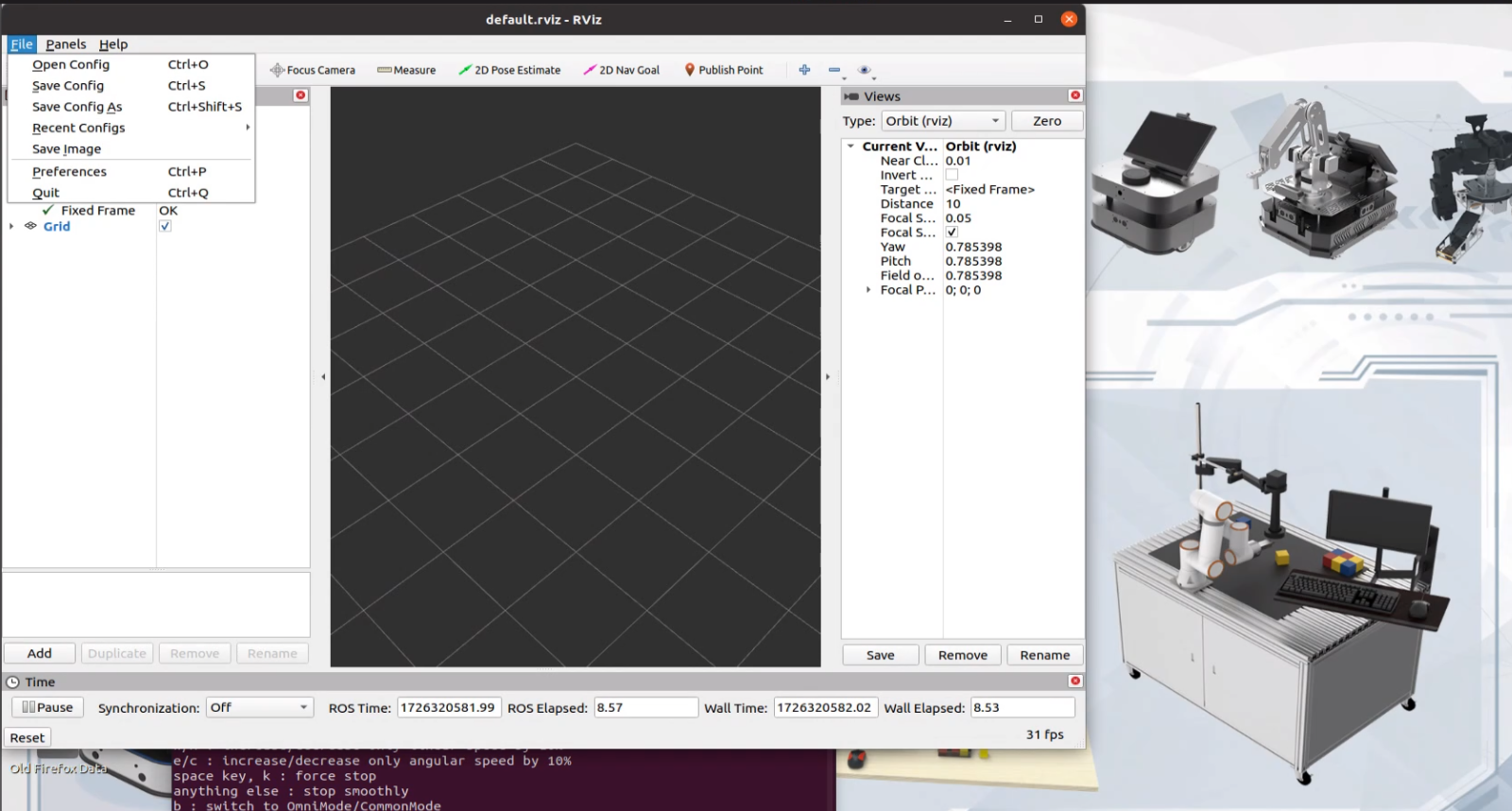Choose Quit from the File menu
The width and height of the screenshot is (1512, 811).
[x=130, y=192]
